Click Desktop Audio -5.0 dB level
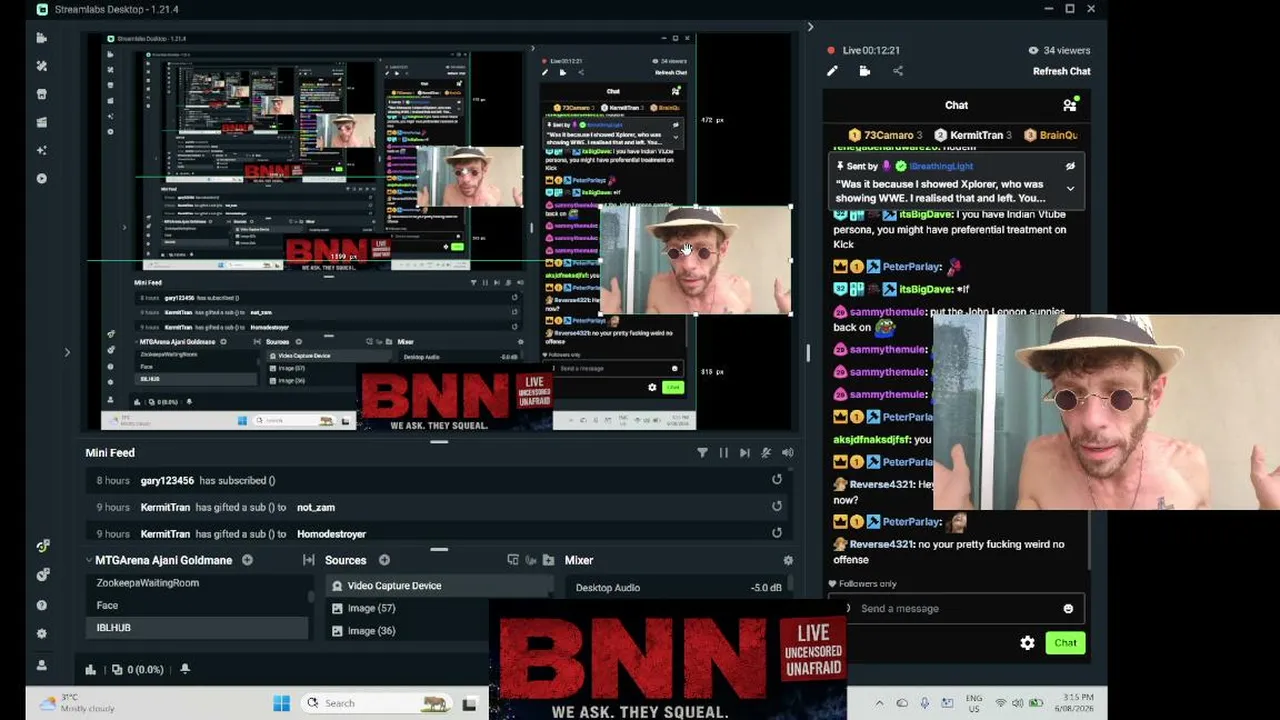 click(x=766, y=588)
